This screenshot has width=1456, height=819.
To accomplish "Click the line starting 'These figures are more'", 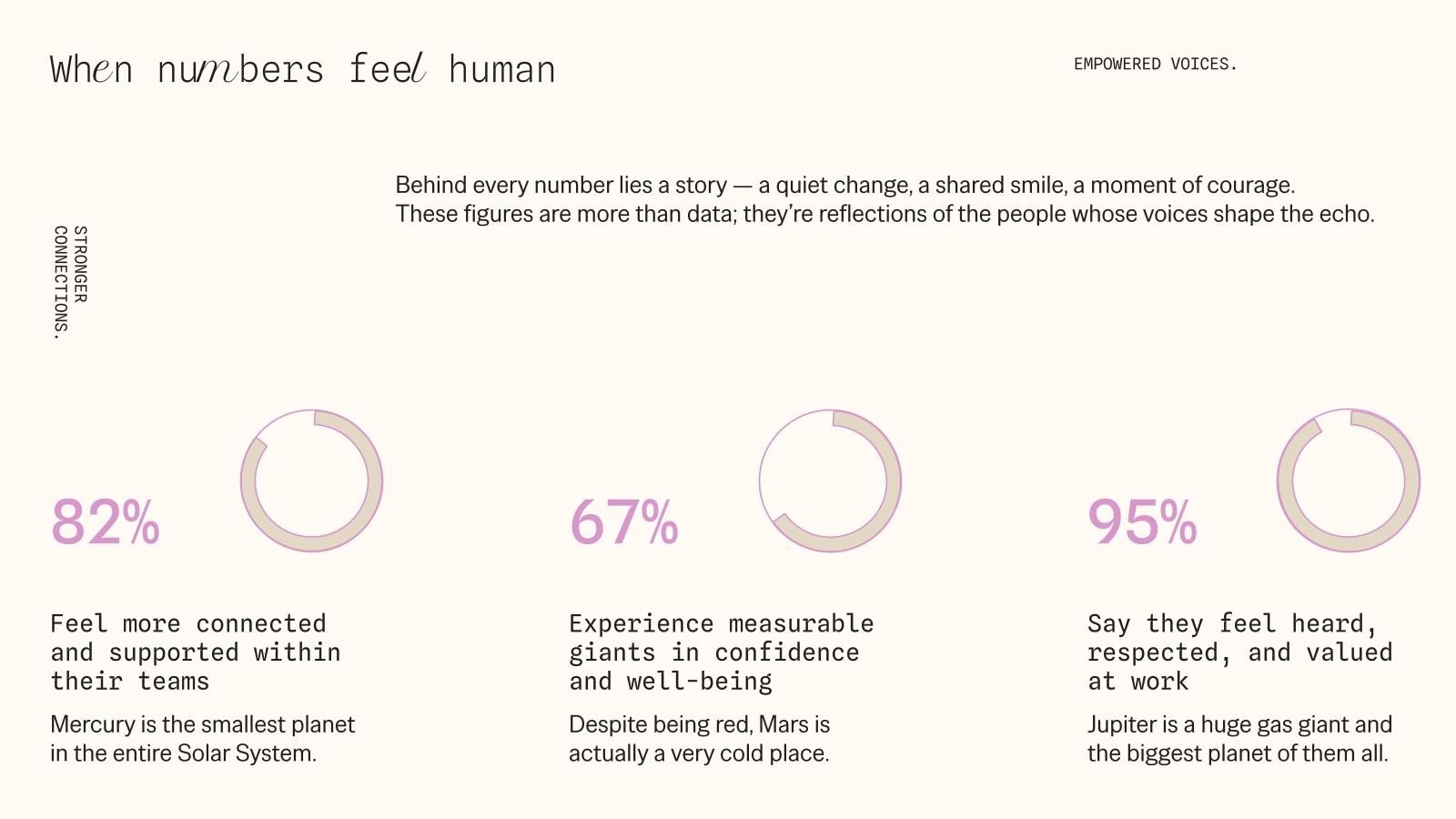I will click(x=885, y=214).
